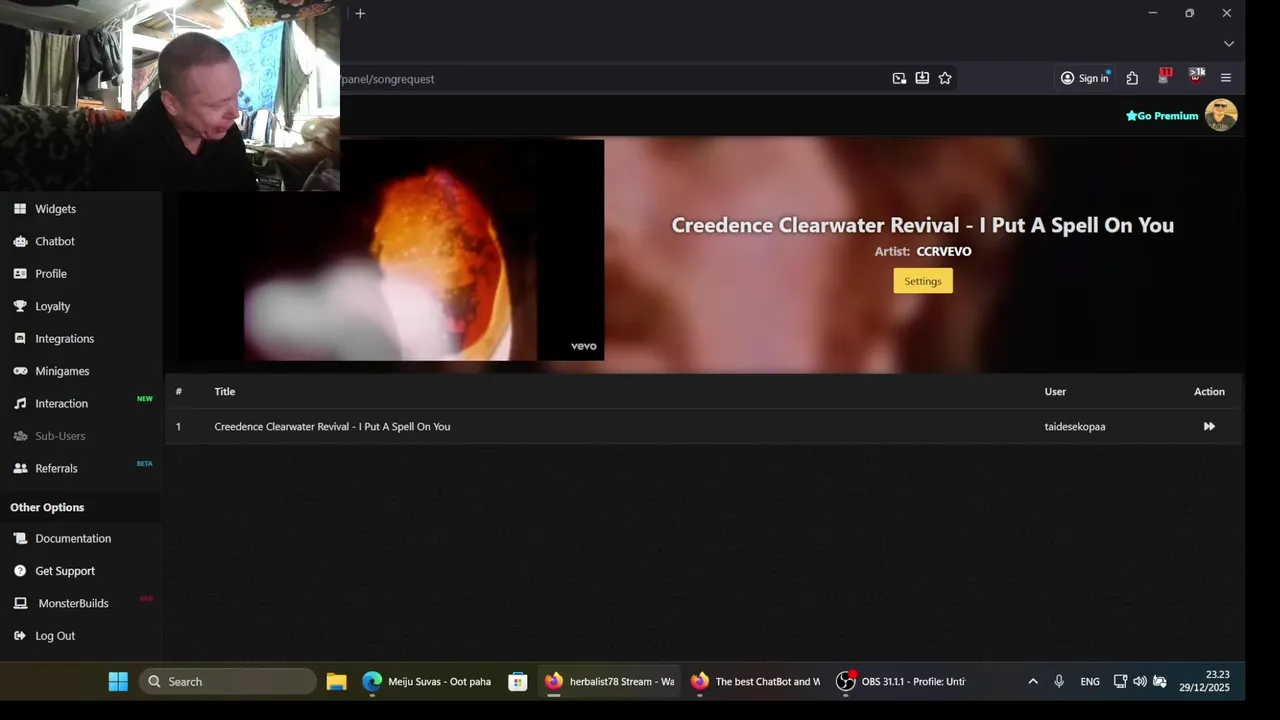Click the greyed-out Sub-Users people icon
The width and height of the screenshot is (1280, 720).
click(x=20, y=436)
